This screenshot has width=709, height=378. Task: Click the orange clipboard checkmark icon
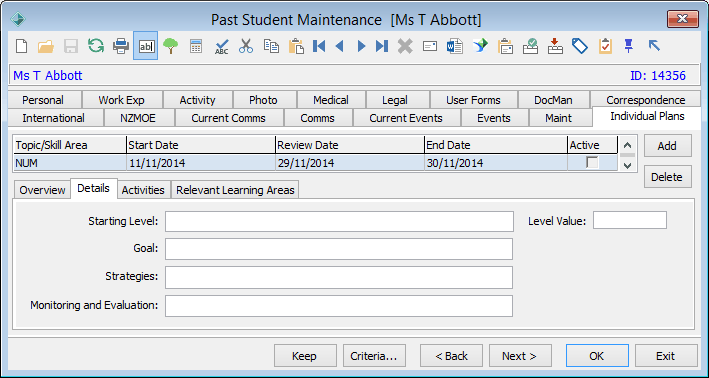tap(605, 46)
